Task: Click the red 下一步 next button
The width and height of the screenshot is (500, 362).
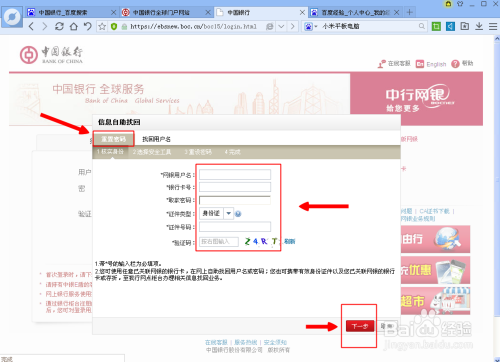Action: coord(360,326)
